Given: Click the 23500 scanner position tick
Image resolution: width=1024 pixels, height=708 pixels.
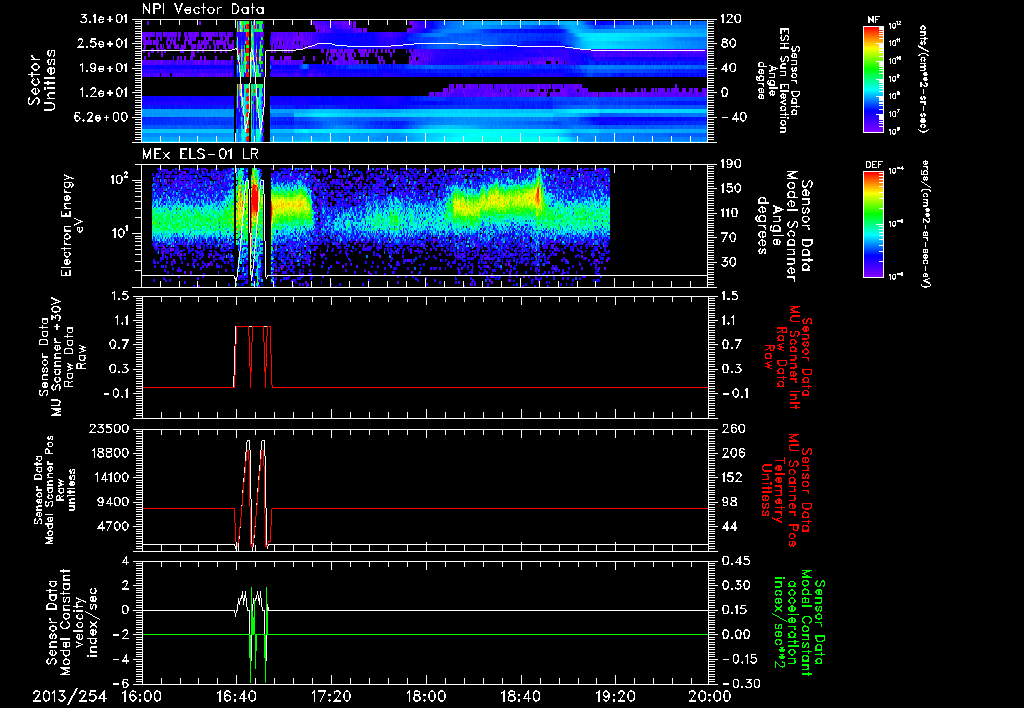Looking at the screenshot, I should click(x=110, y=428).
